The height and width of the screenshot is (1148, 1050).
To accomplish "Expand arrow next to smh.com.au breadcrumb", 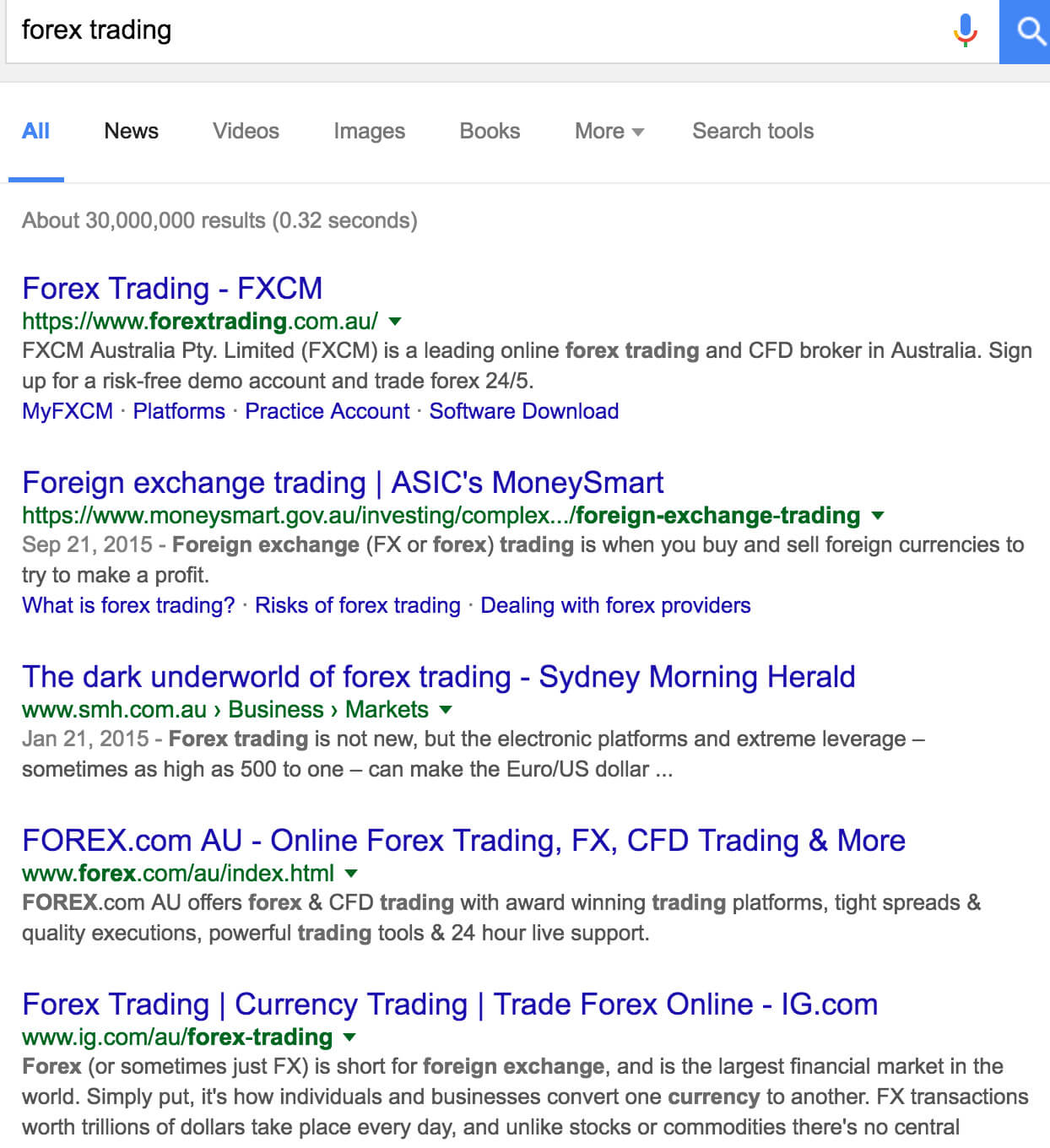I will [446, 710].
